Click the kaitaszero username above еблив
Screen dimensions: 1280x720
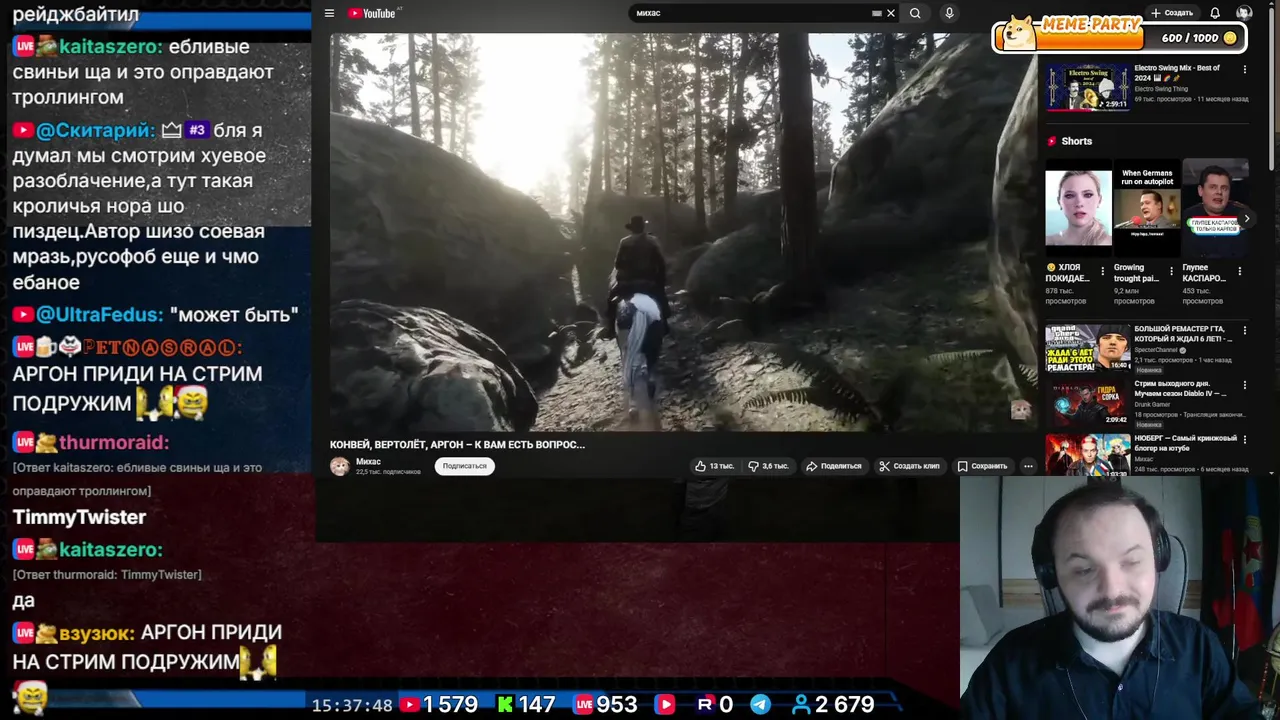click(110, 46)
